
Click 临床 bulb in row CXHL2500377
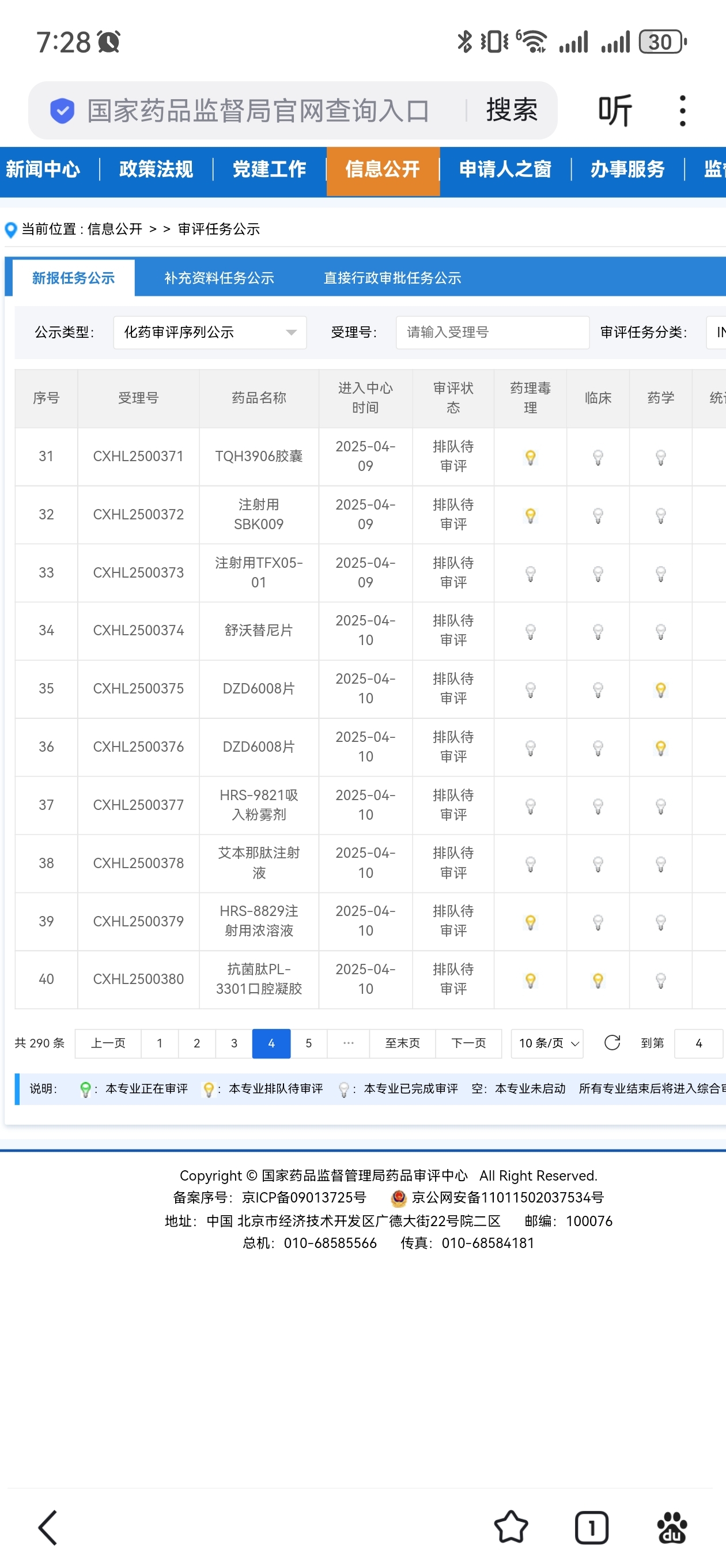point(598,806)
